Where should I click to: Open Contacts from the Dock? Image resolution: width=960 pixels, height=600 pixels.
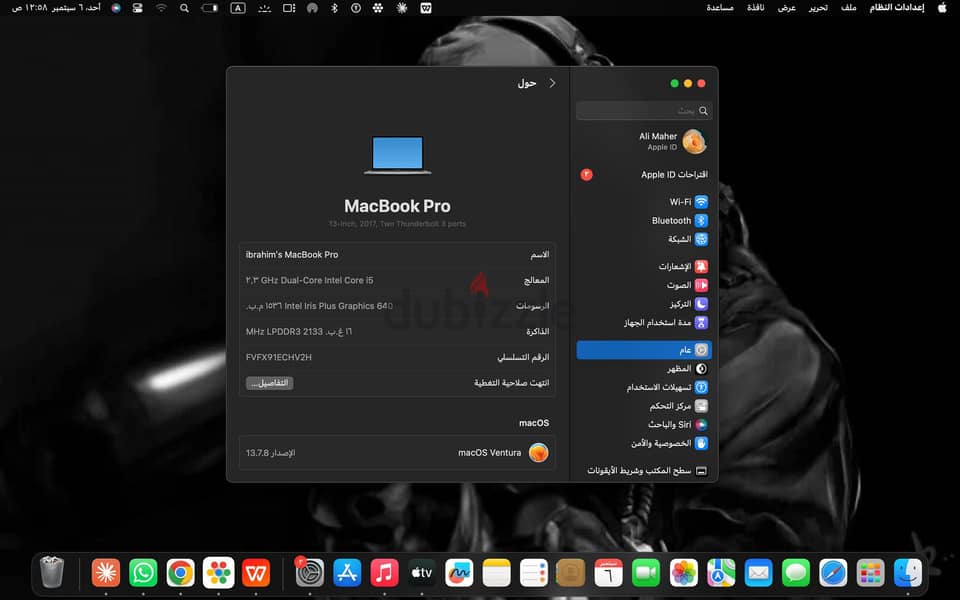[x=571, y=574]
